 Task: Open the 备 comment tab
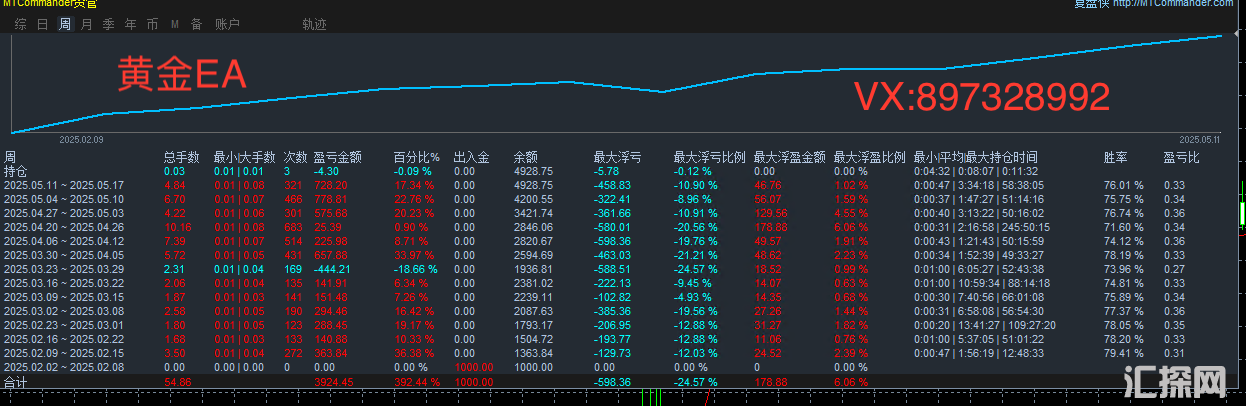196,24
